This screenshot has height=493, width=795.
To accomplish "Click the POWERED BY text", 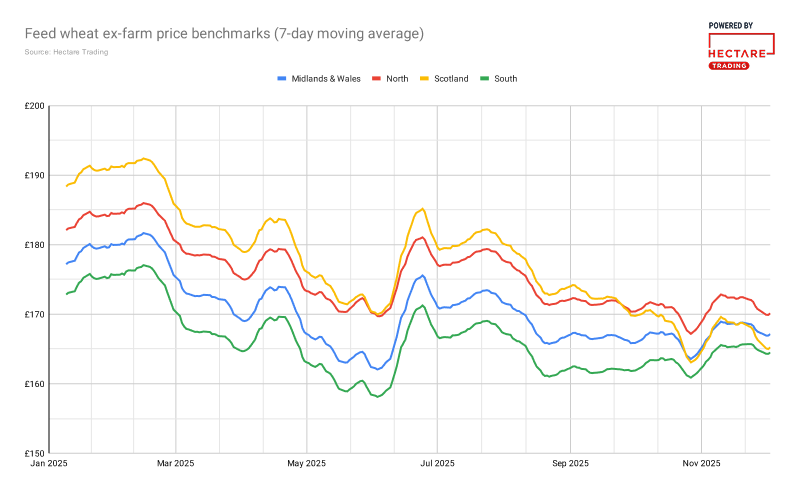I will click(x=730, y=25).
